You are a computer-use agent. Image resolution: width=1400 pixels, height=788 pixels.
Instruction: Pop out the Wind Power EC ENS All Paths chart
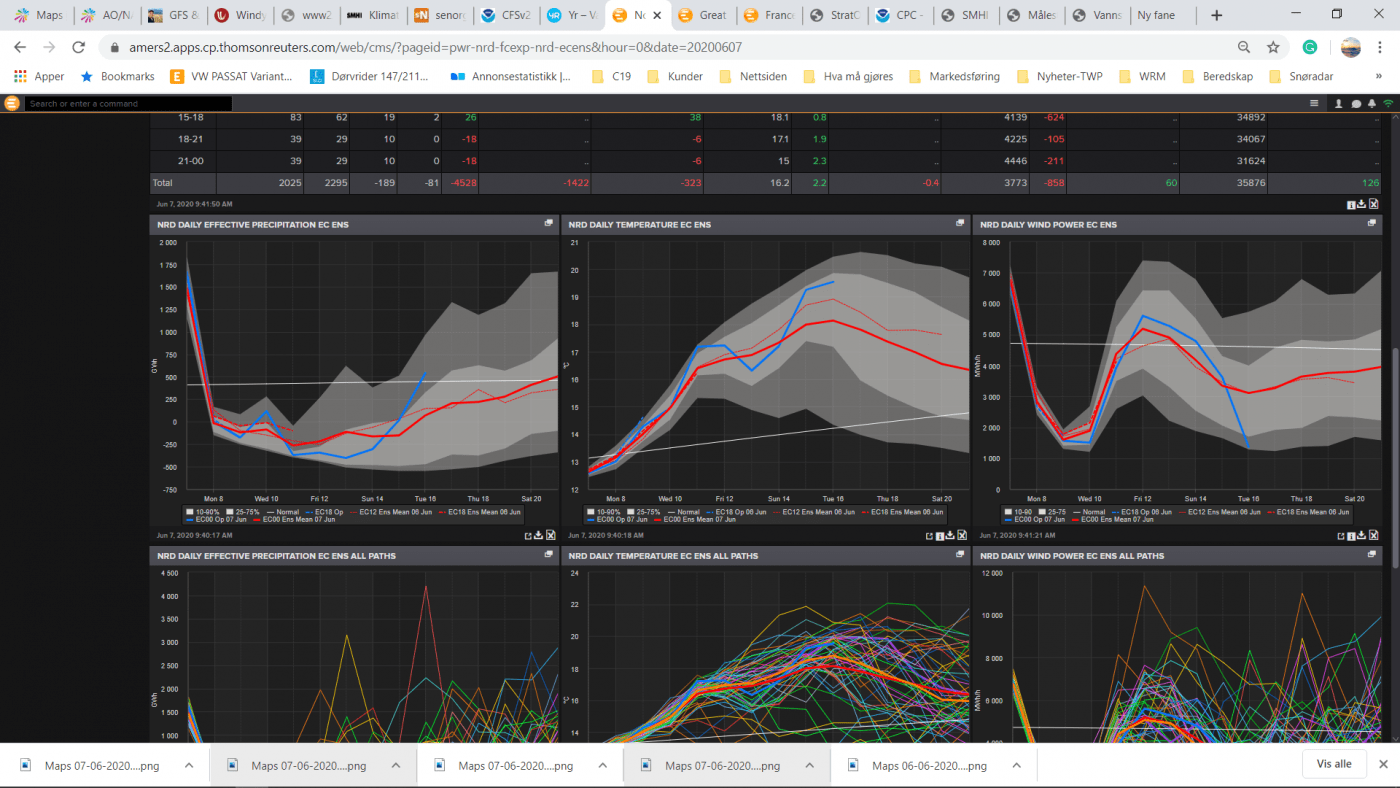[1373, 554]
